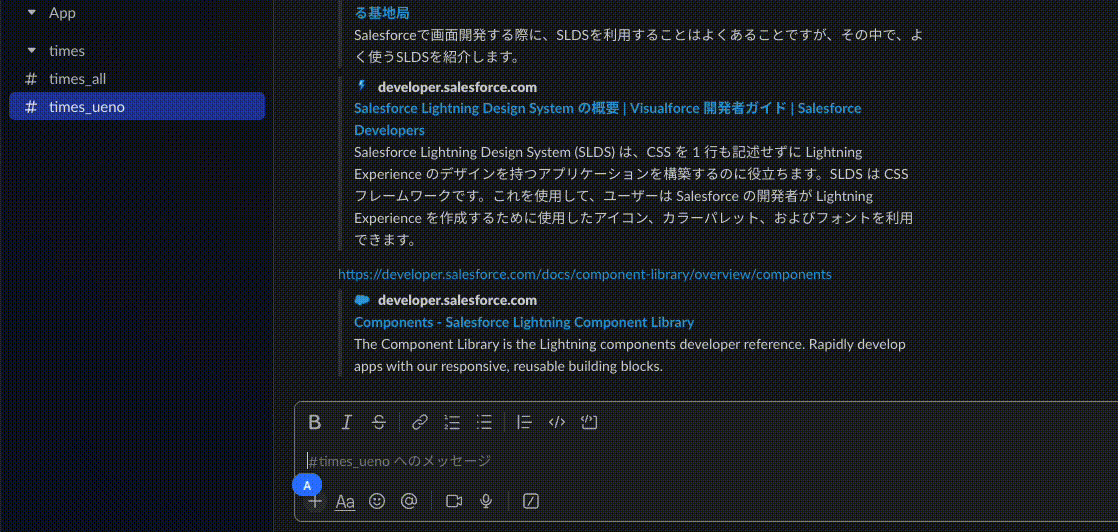Toggle italic formatting in composer
Viewport: 1118px width, 532px height.
click(347, 422)
